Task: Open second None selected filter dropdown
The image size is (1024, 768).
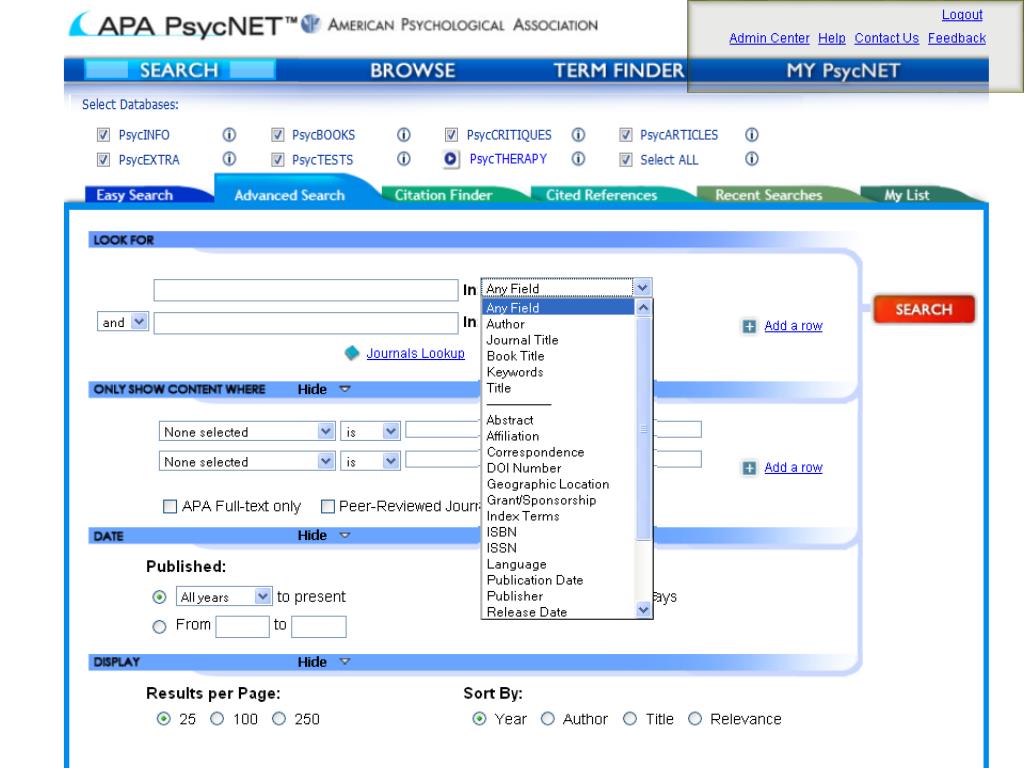Action: tap(247, 461)
